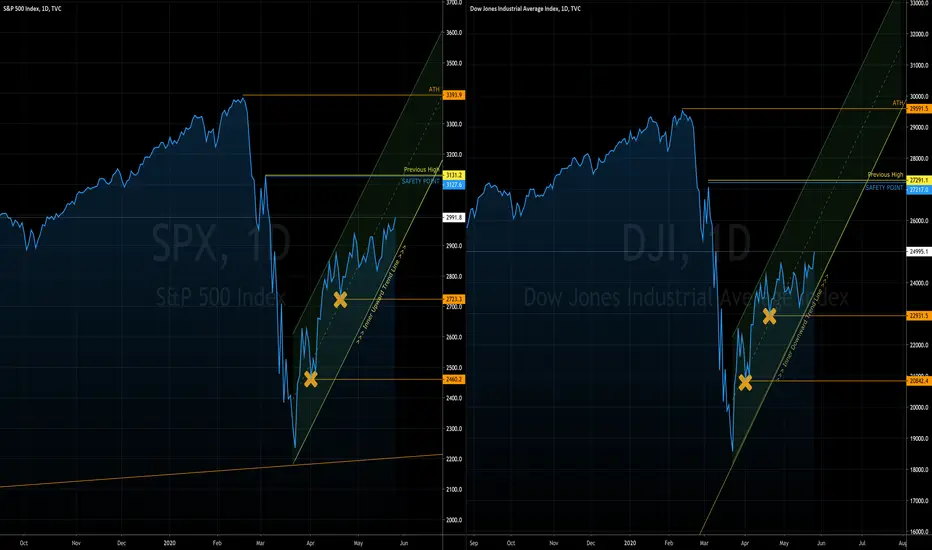Select the blue 3127.6 price tag
The image size is (932, 550).
click(454, 185)
